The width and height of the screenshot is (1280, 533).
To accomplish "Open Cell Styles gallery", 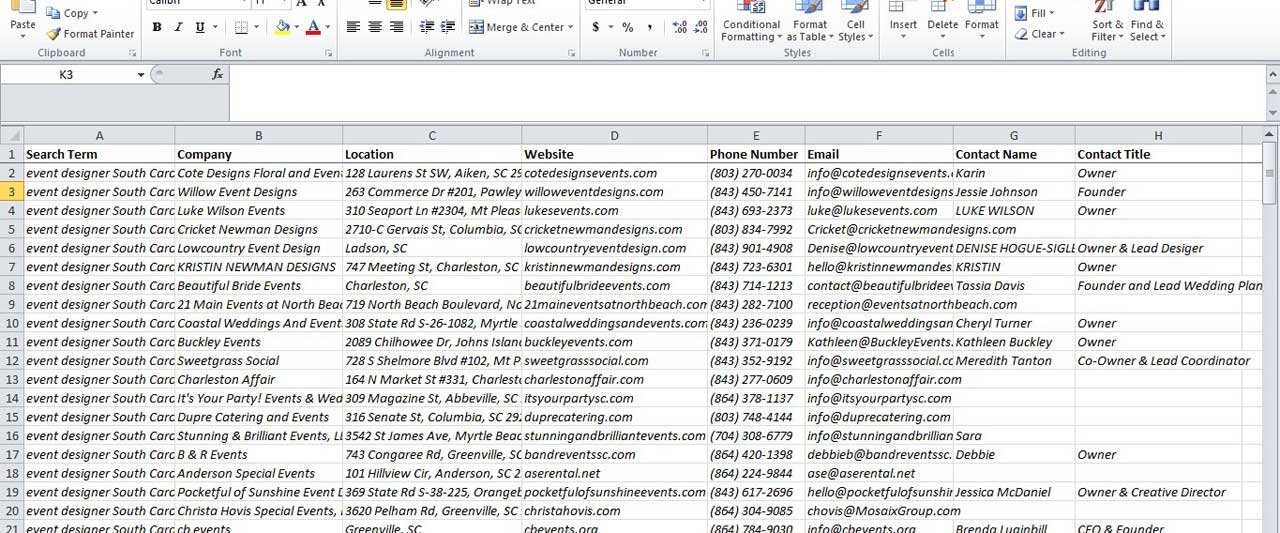I will point(855,22).
